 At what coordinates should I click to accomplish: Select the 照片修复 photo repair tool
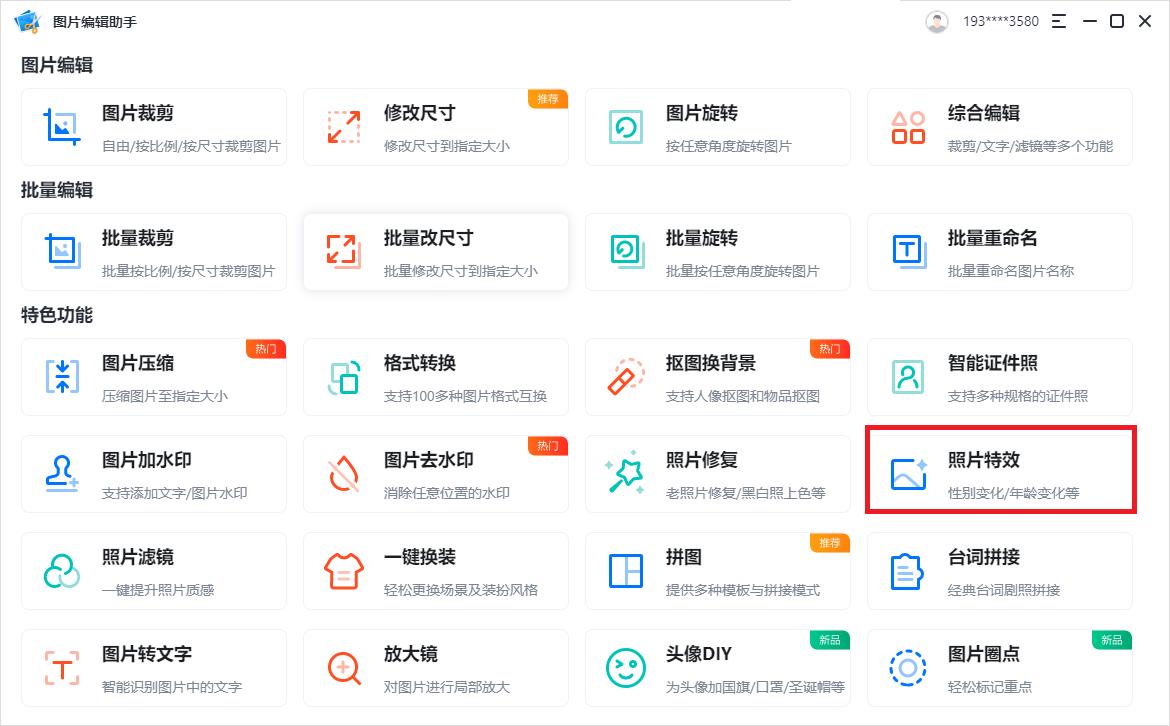pos(718,474)
